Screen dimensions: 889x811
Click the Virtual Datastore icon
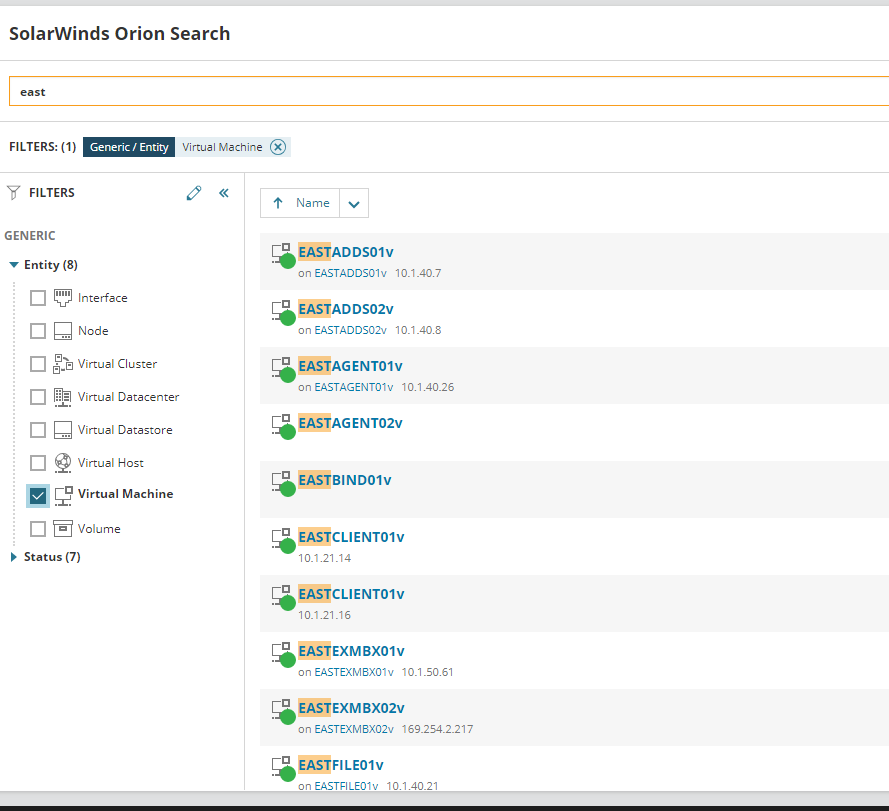pyautogui.click(x=63, y=430)
